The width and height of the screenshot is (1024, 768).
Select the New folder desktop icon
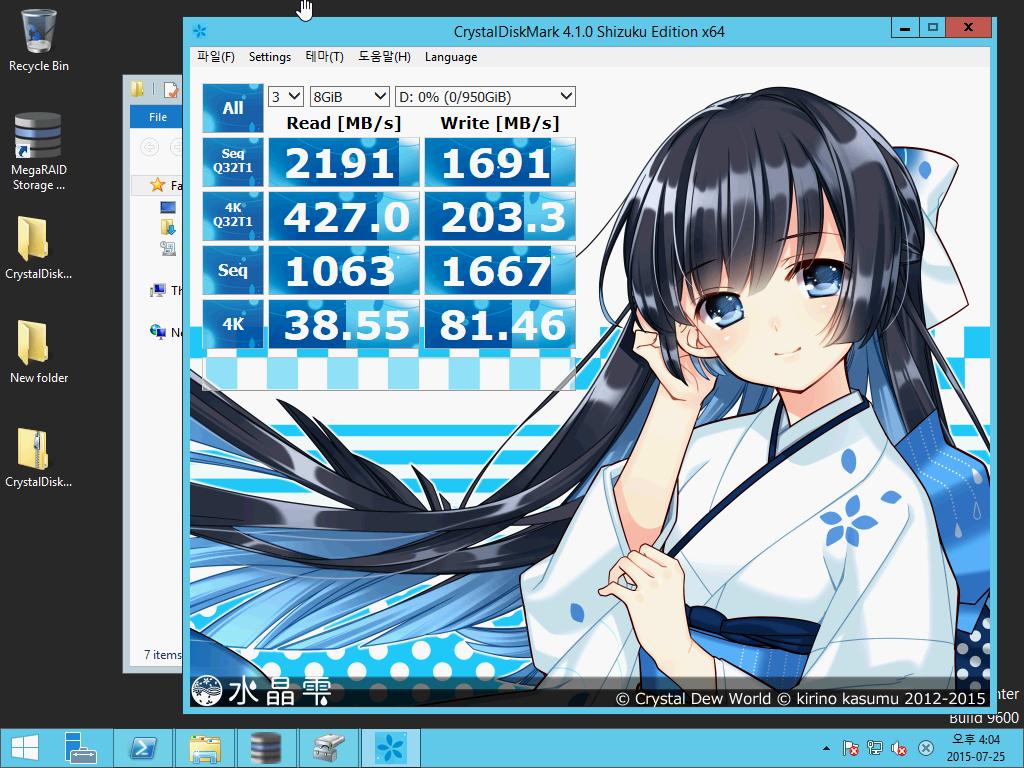coord(39,351)
